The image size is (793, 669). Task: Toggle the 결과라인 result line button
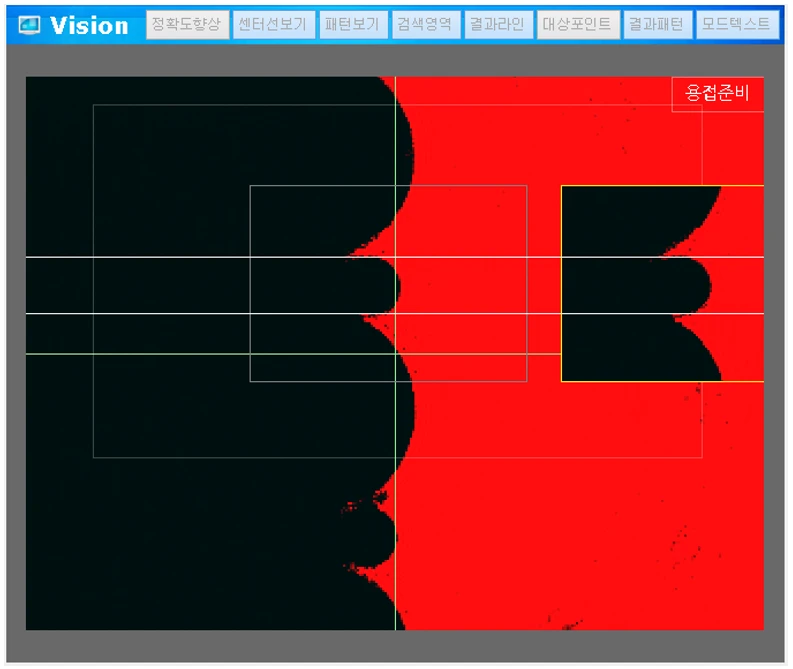point(498,24)
